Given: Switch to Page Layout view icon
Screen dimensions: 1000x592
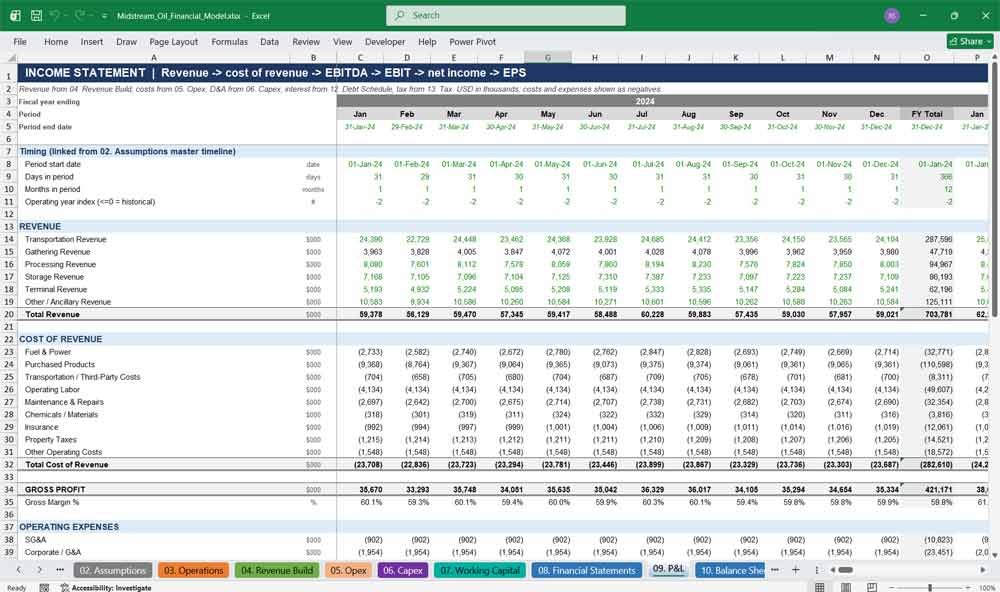Looking at the screenshot, I should tap(846, 588).
